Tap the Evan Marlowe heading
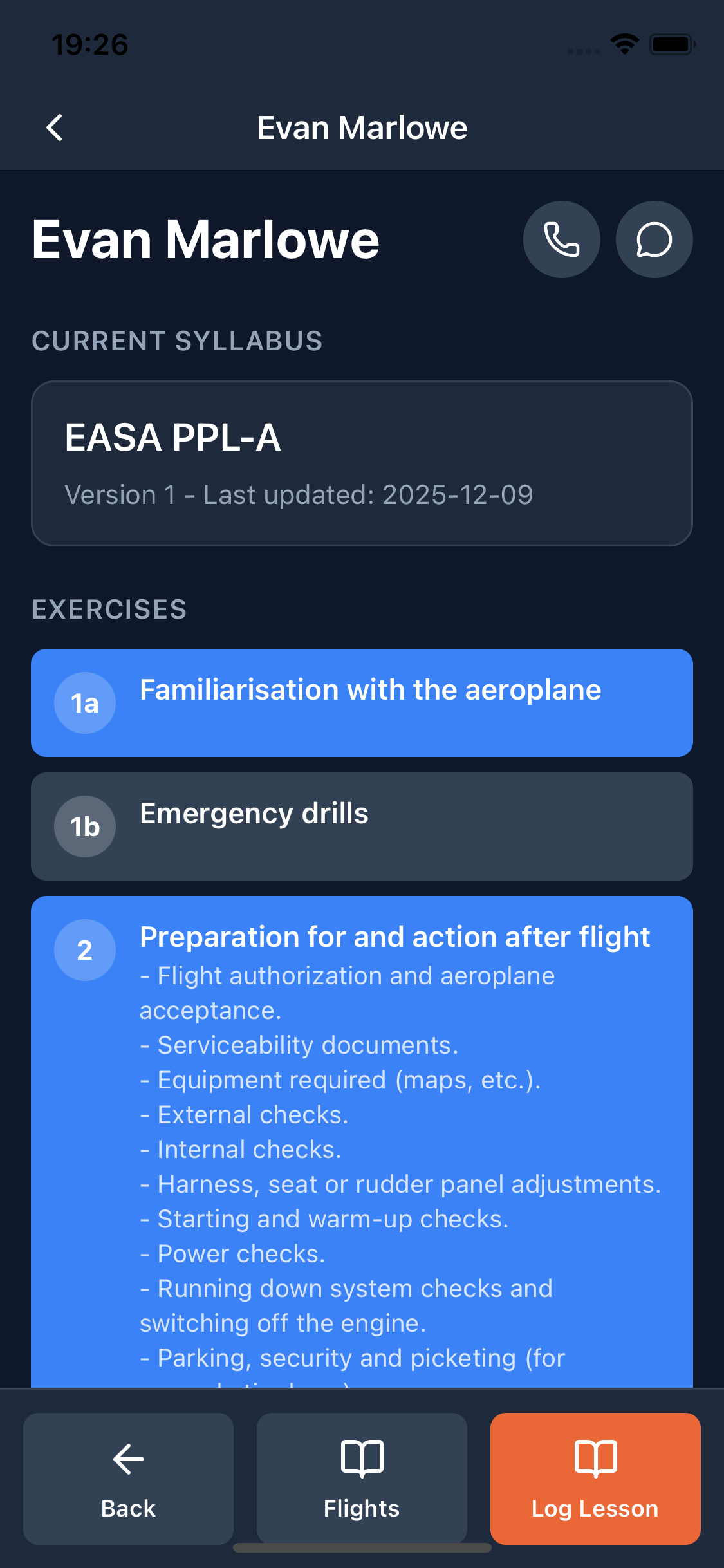724x1568 pixels. [x=205, y=239]
